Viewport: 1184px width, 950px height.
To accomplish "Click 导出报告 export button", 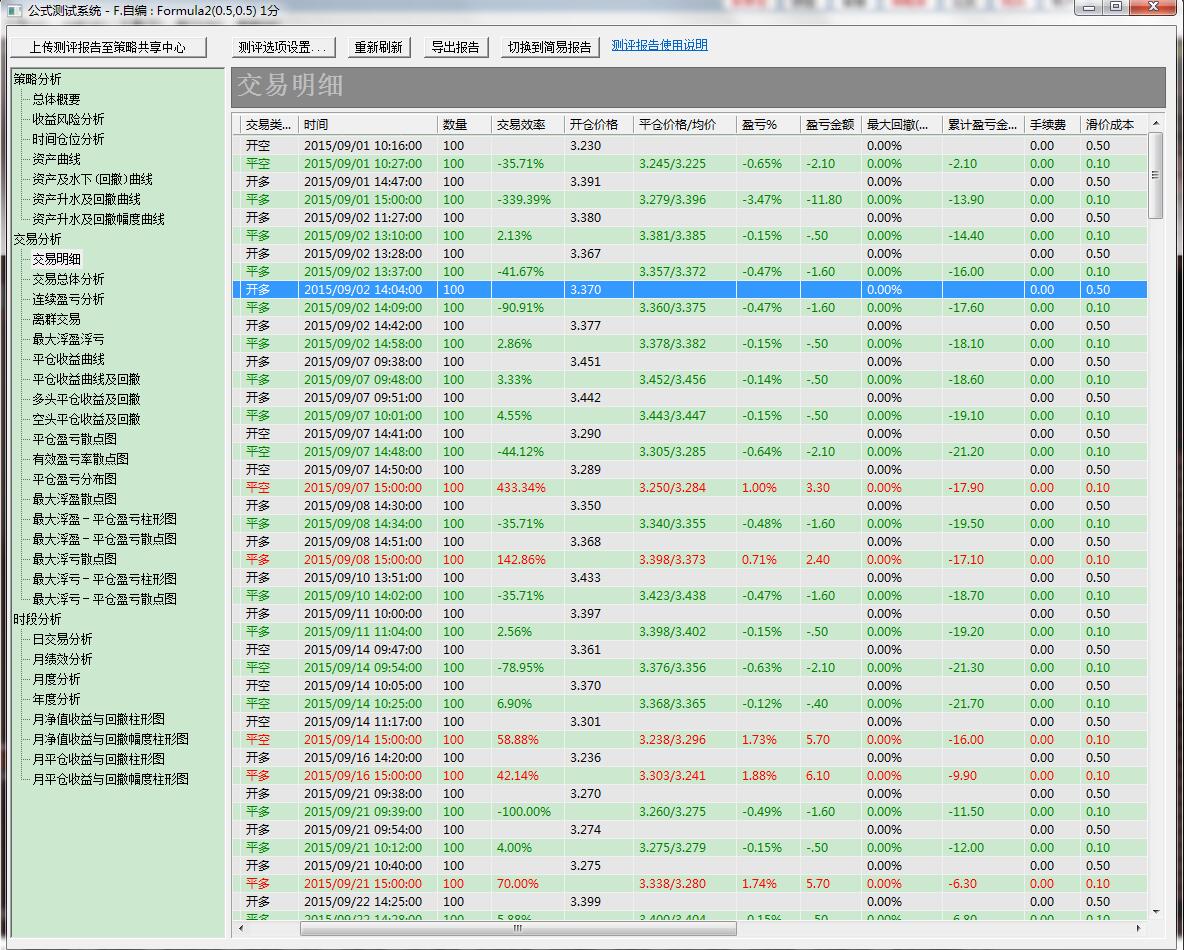I will [x=455, y=47].
